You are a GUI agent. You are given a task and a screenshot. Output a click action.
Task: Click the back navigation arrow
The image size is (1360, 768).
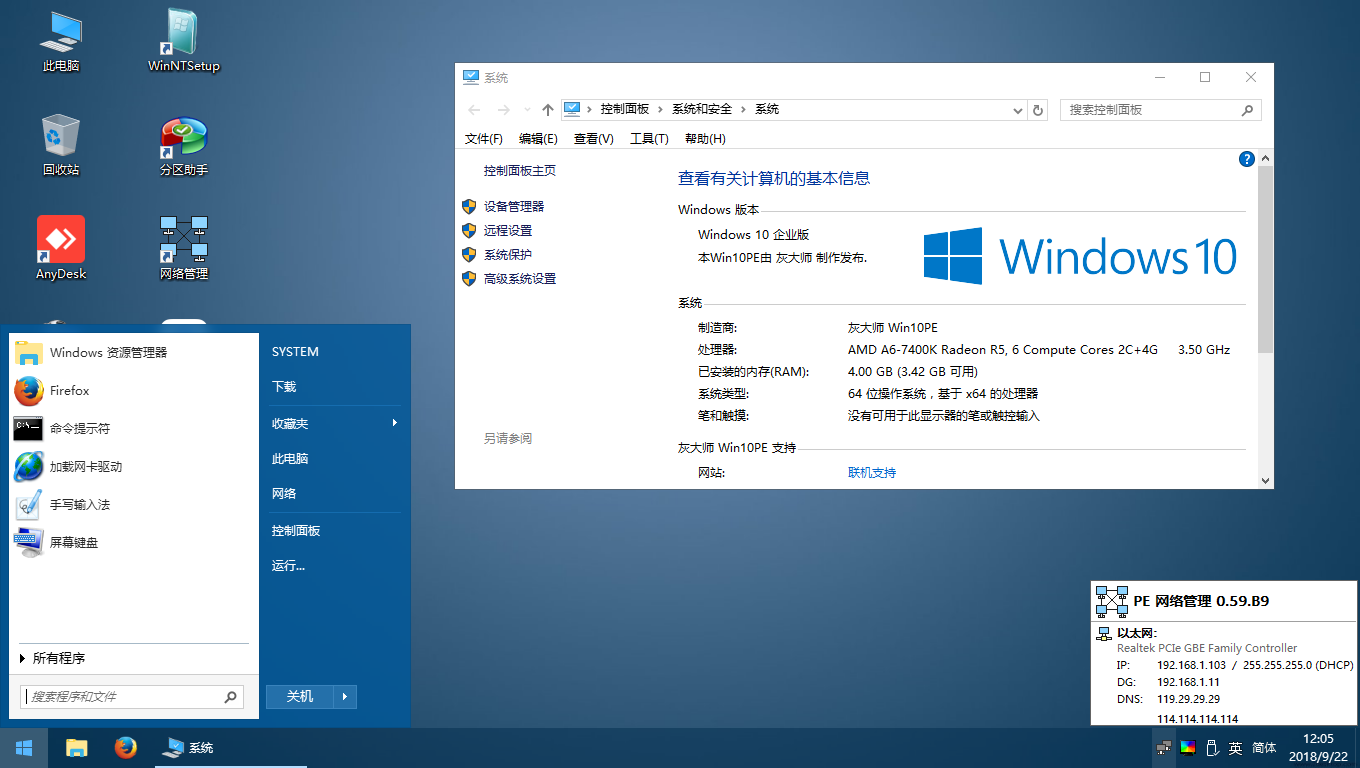coord(474,110)
